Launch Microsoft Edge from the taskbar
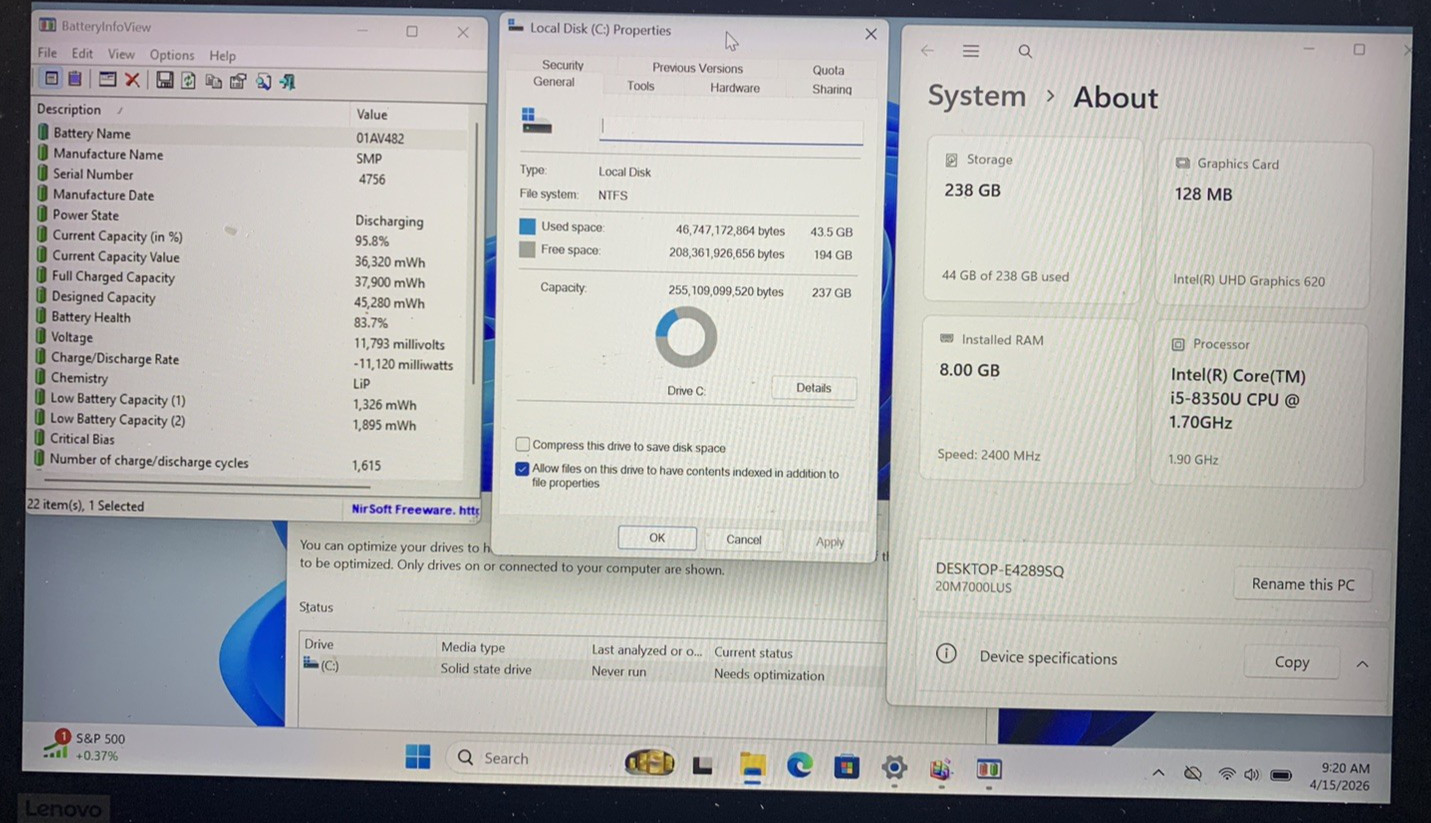The height and width of the screenshot is (823, 1431). point(799,766)
